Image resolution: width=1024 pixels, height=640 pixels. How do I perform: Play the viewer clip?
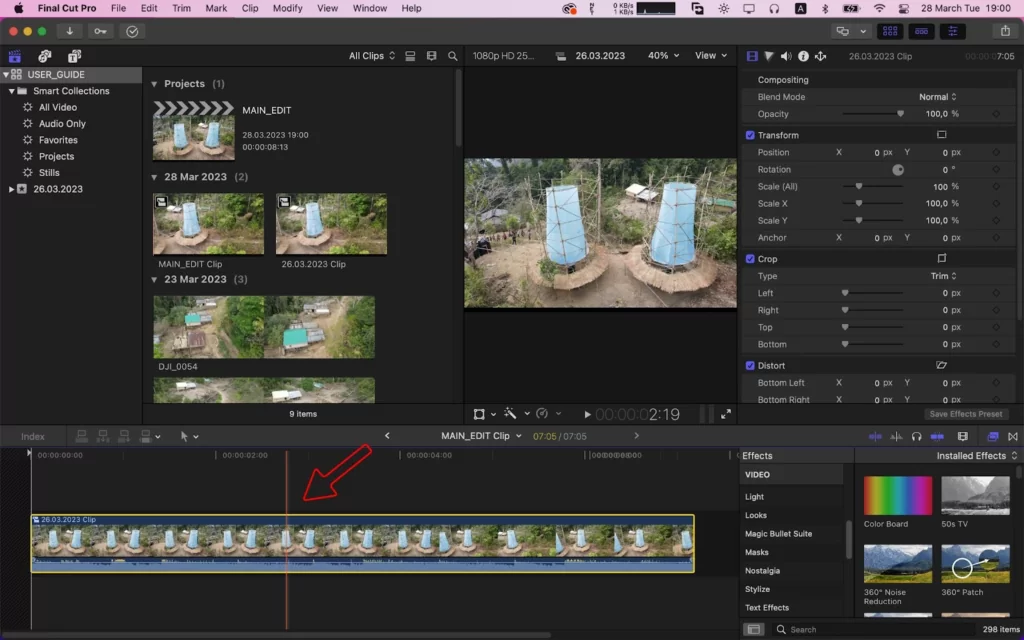click(587, 415)
